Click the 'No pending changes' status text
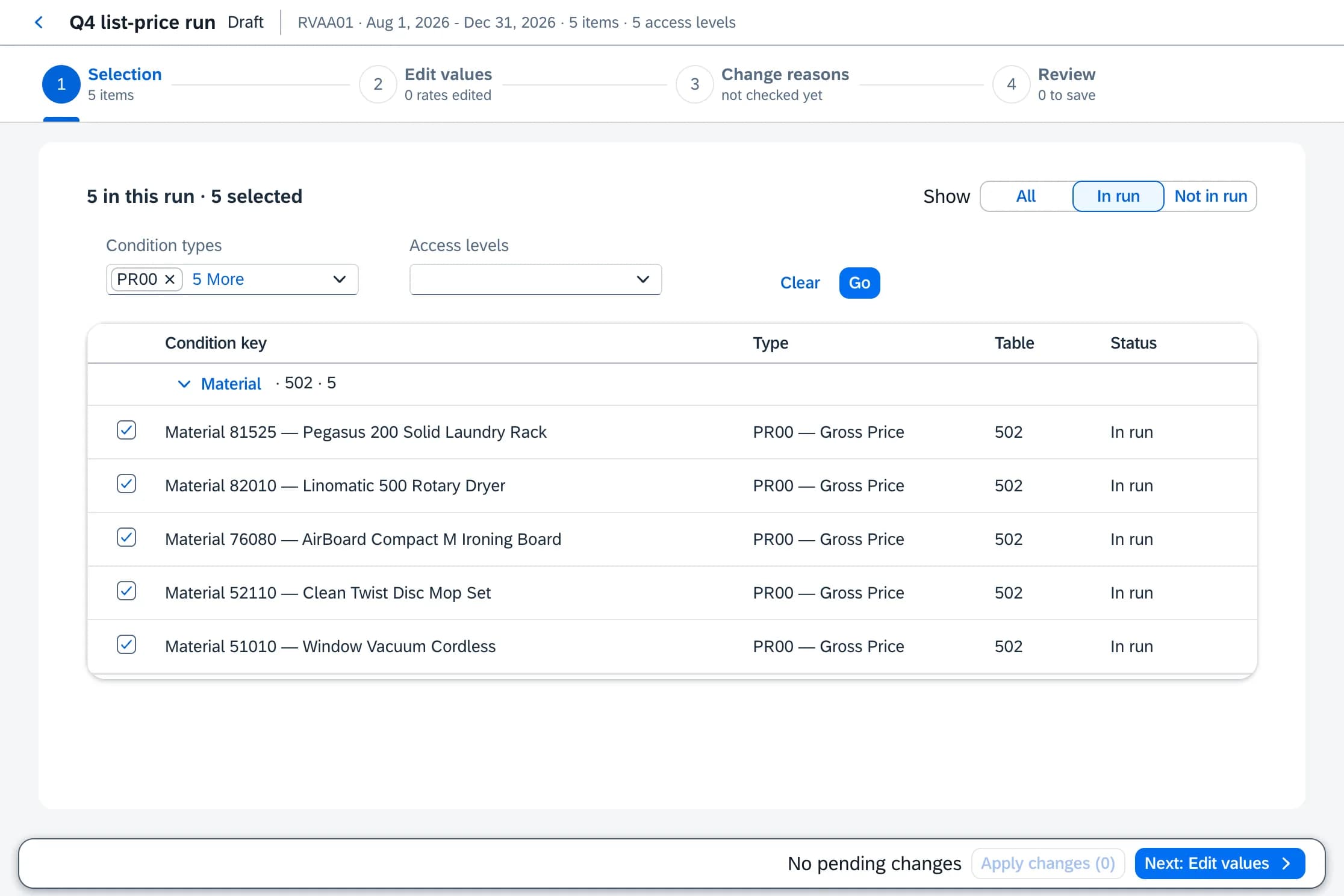This screenshot has width=1344, height=896. coord(874,863)
